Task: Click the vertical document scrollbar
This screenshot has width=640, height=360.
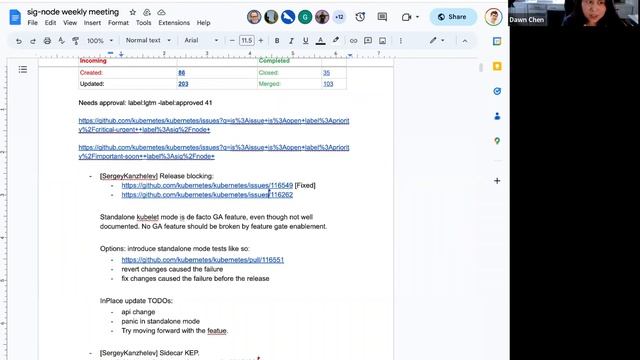Action: pos(481,67)
